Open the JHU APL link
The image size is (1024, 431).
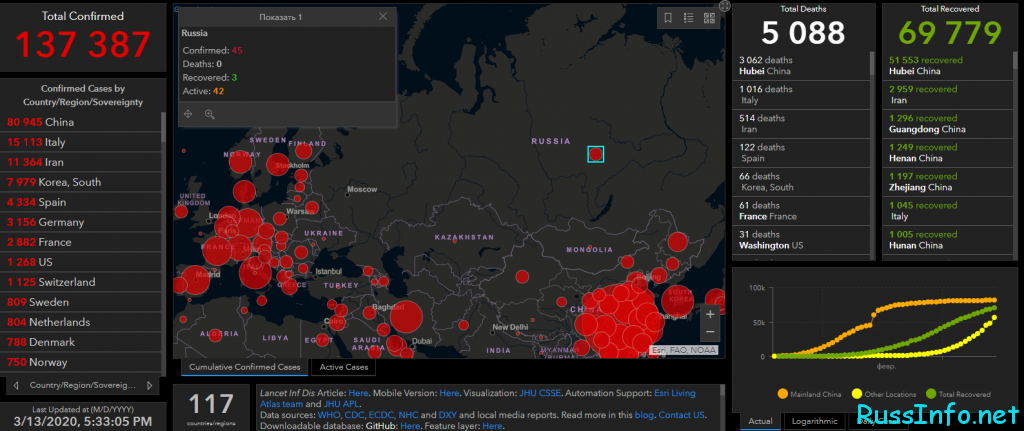[x=341, y=404]
